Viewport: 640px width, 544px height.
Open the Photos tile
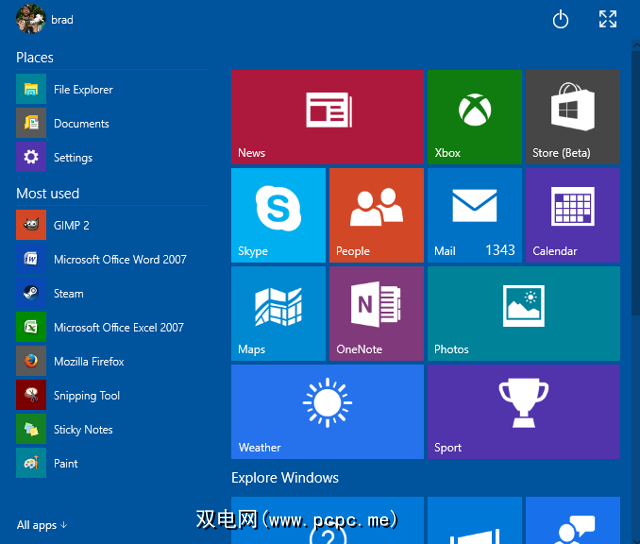click(x=524, y=313)
